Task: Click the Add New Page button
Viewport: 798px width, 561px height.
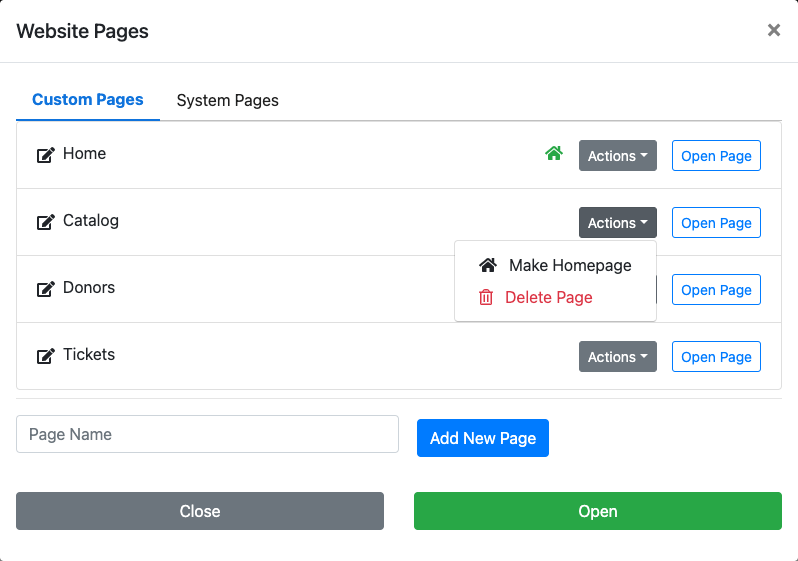Action: tap(482, 438)
